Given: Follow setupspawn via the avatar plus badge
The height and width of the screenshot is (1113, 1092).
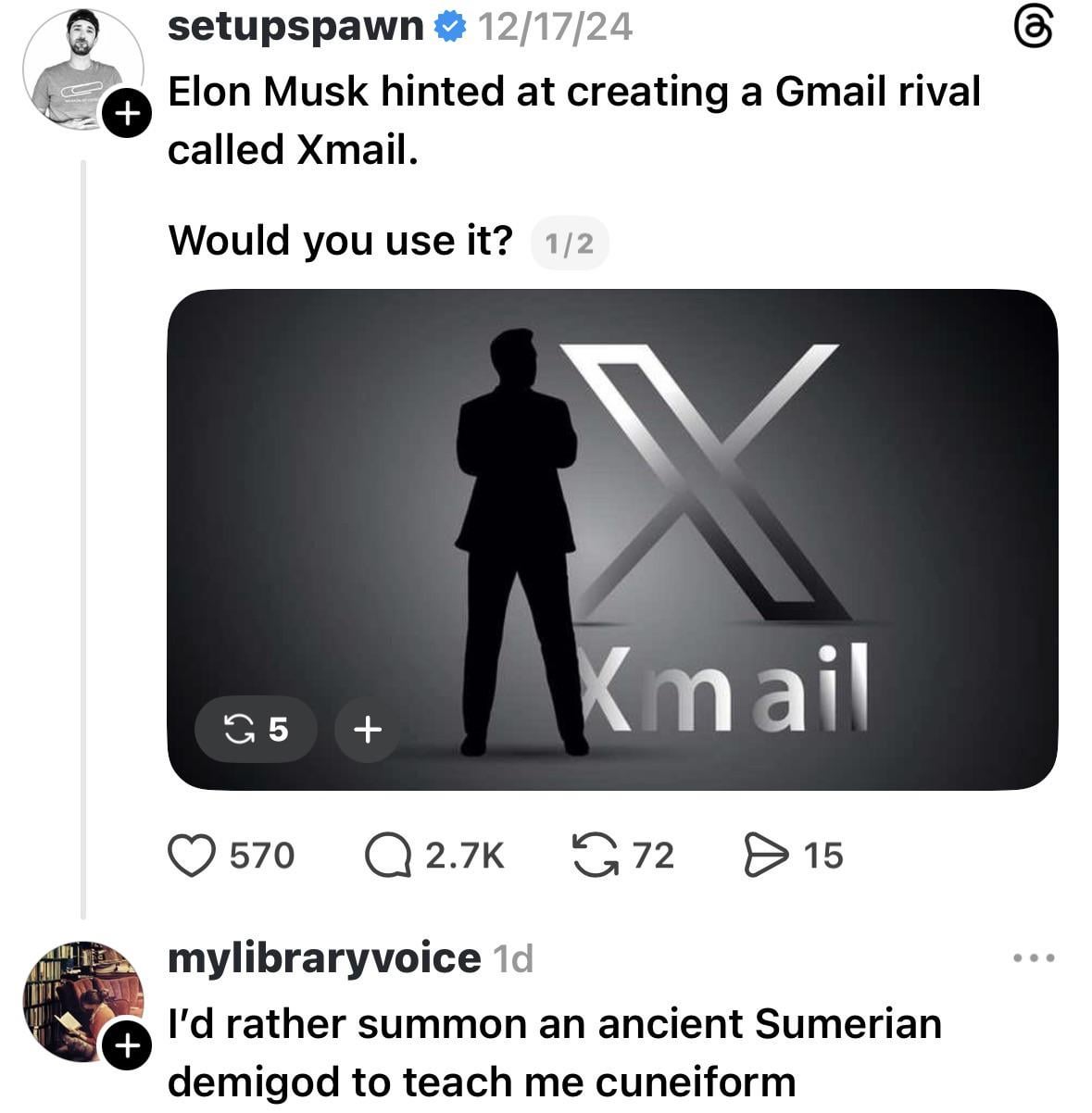Looking at the screenshot, I should coord(126,114).
